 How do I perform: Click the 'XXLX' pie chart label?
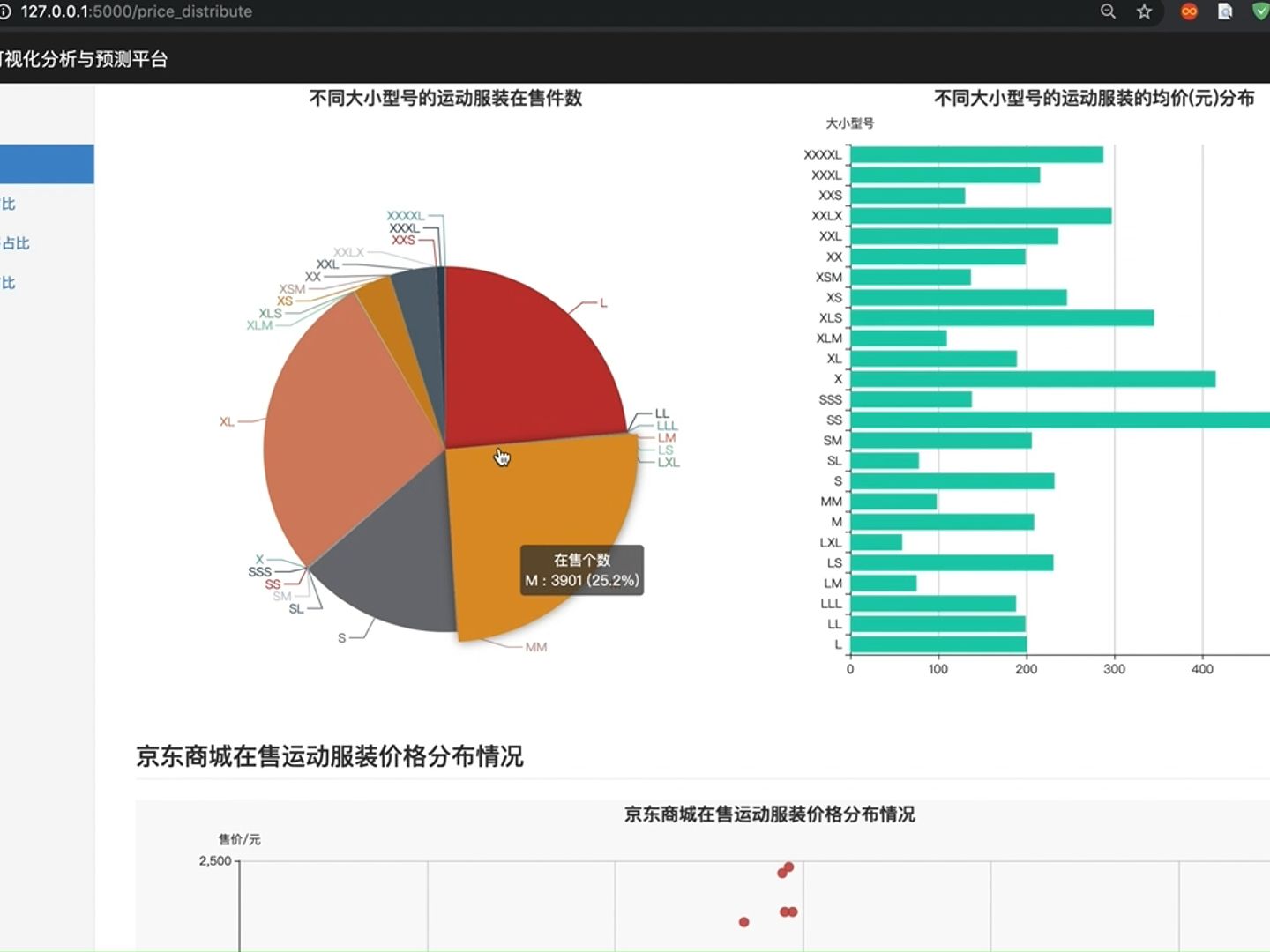tap(348, 252)
